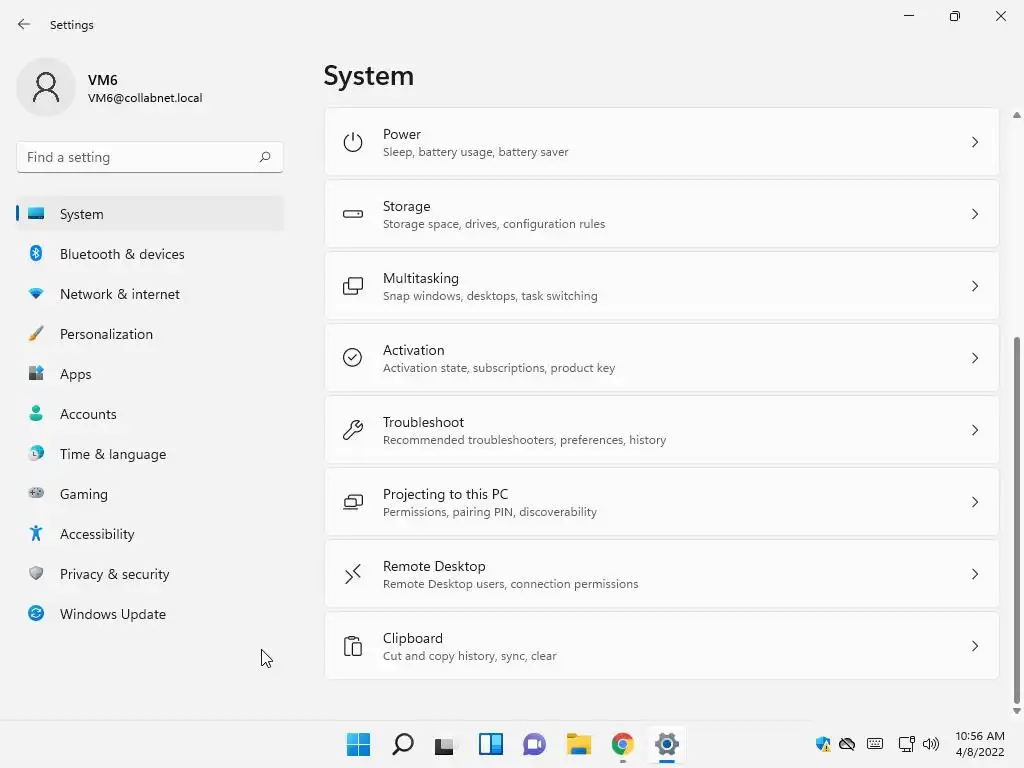Launch Google Chrome from taskbar
This screenshot has width=1024, height=768.
point(622,744)
